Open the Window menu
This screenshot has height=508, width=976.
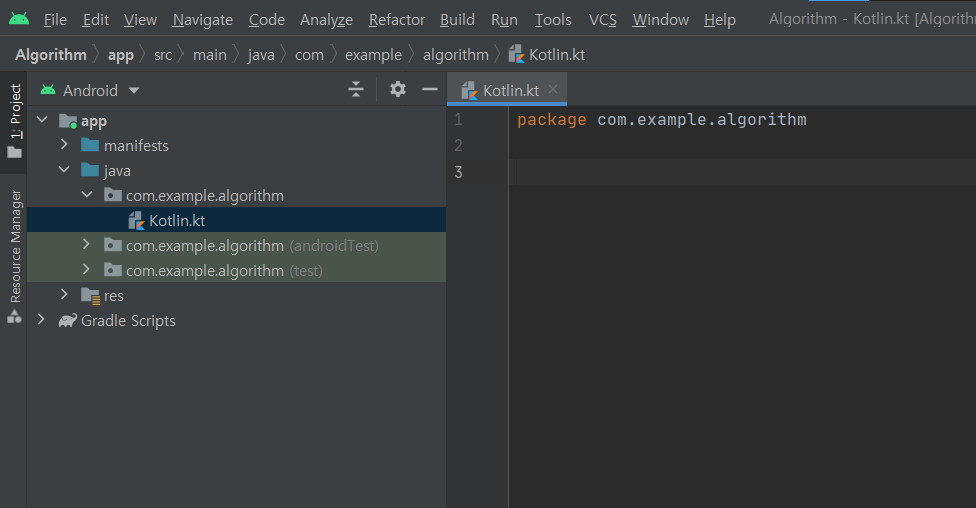coord(660,20)
